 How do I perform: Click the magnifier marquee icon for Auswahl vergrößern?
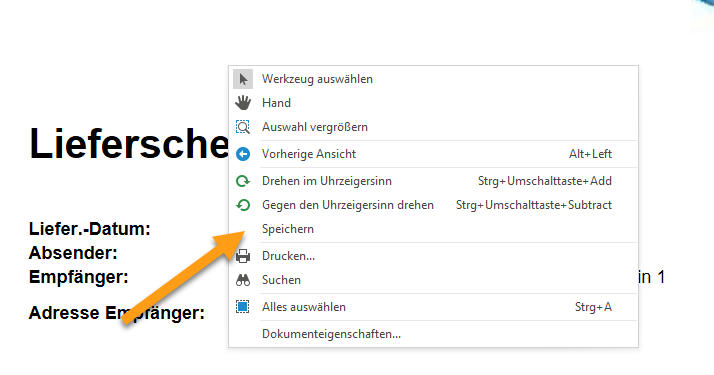click(x=243, y=127)
